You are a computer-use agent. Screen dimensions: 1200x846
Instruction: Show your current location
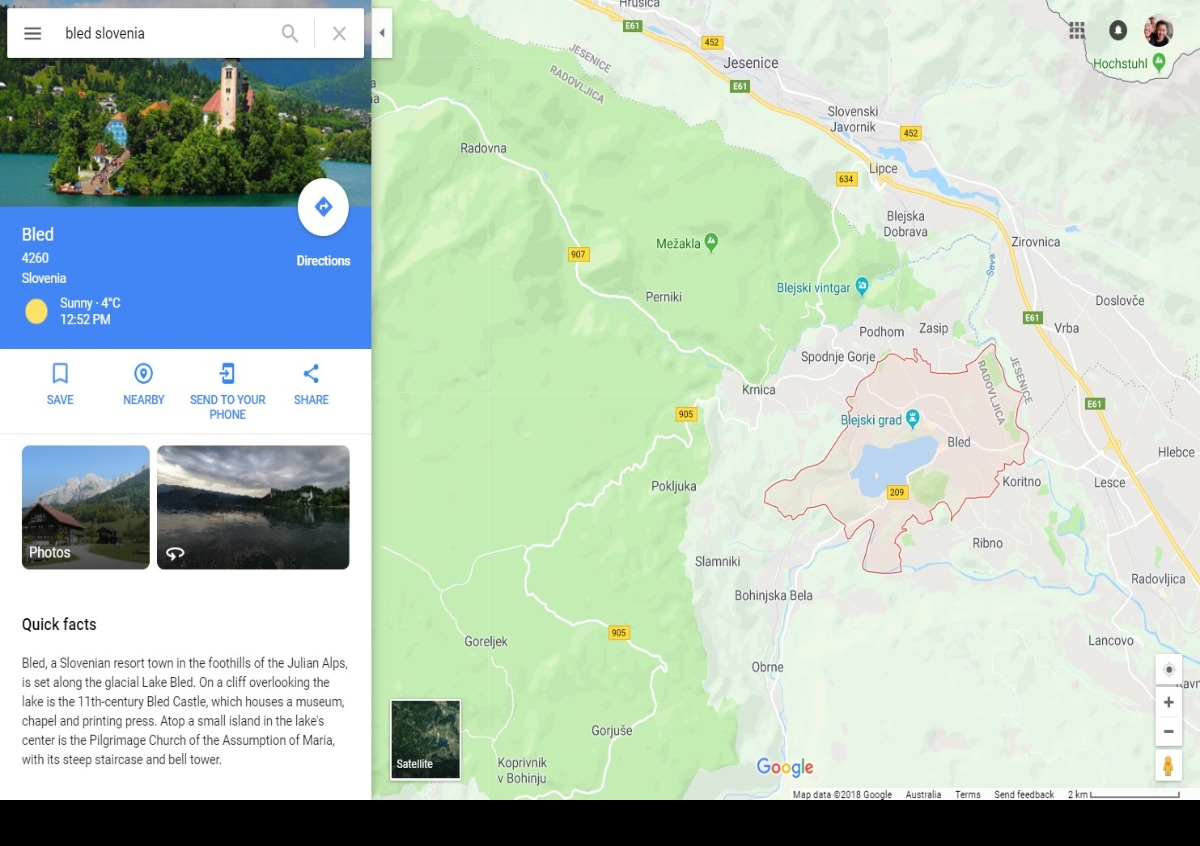pyautogui.click(x=1168, y=669)
